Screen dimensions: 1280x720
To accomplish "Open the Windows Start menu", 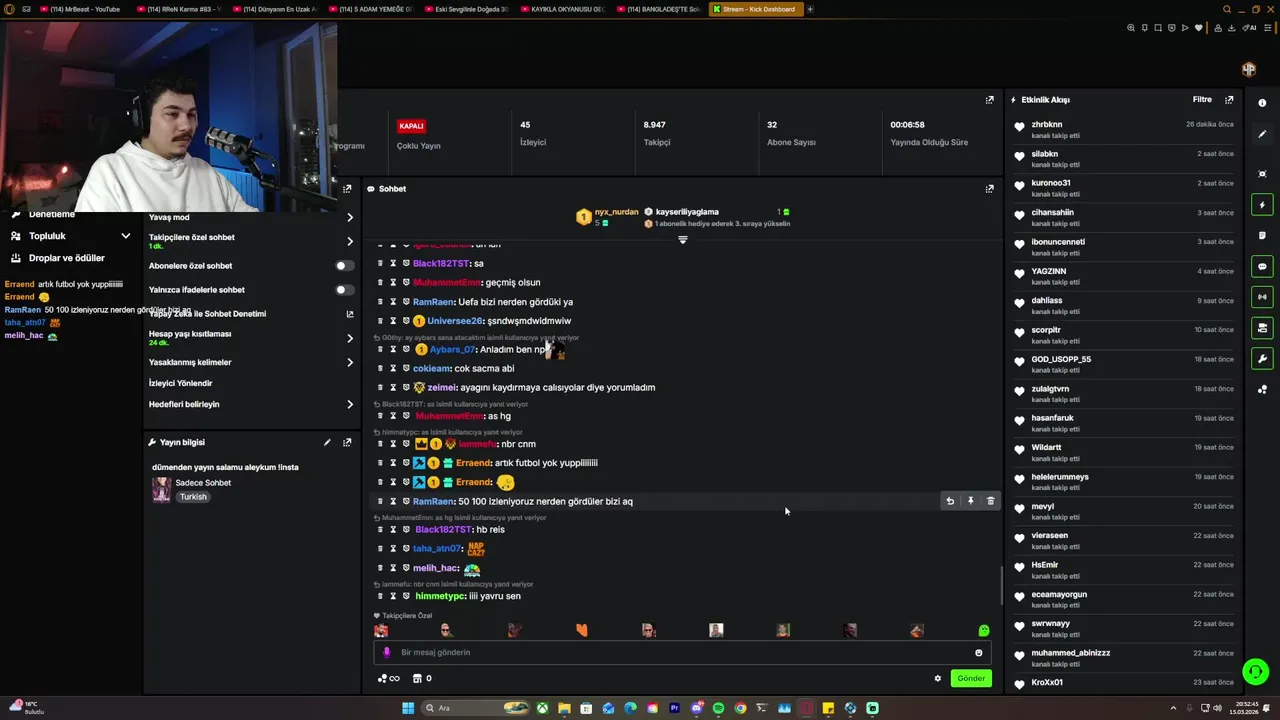I will tap(408, 708).
